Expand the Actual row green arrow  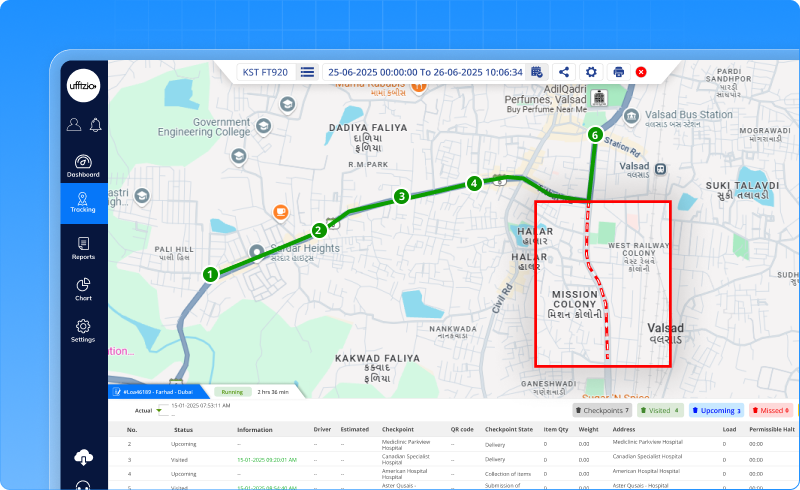click(x=158, y=411)
